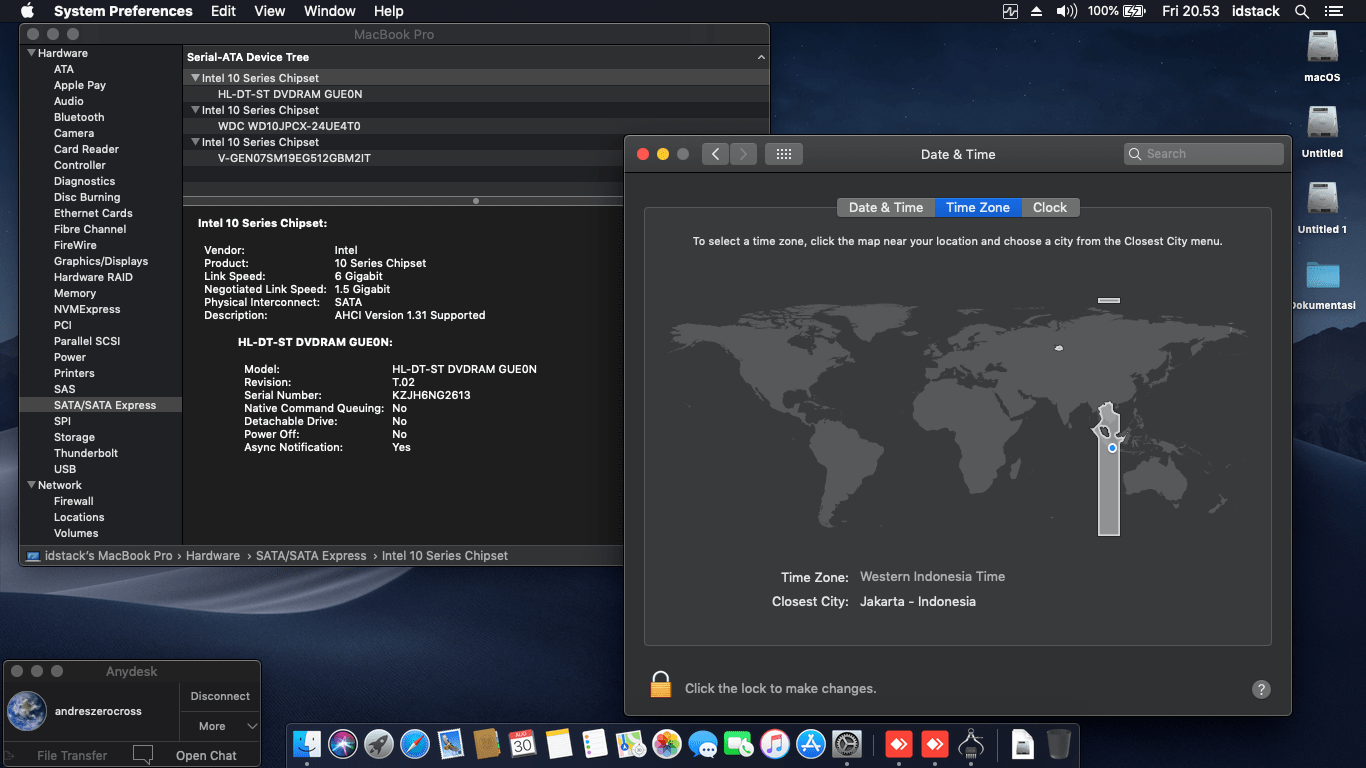Select HL-DT-ST DVDRAM GUE0N device row
This screenshot has width=1366, height=768.
[x=476, y=94]
